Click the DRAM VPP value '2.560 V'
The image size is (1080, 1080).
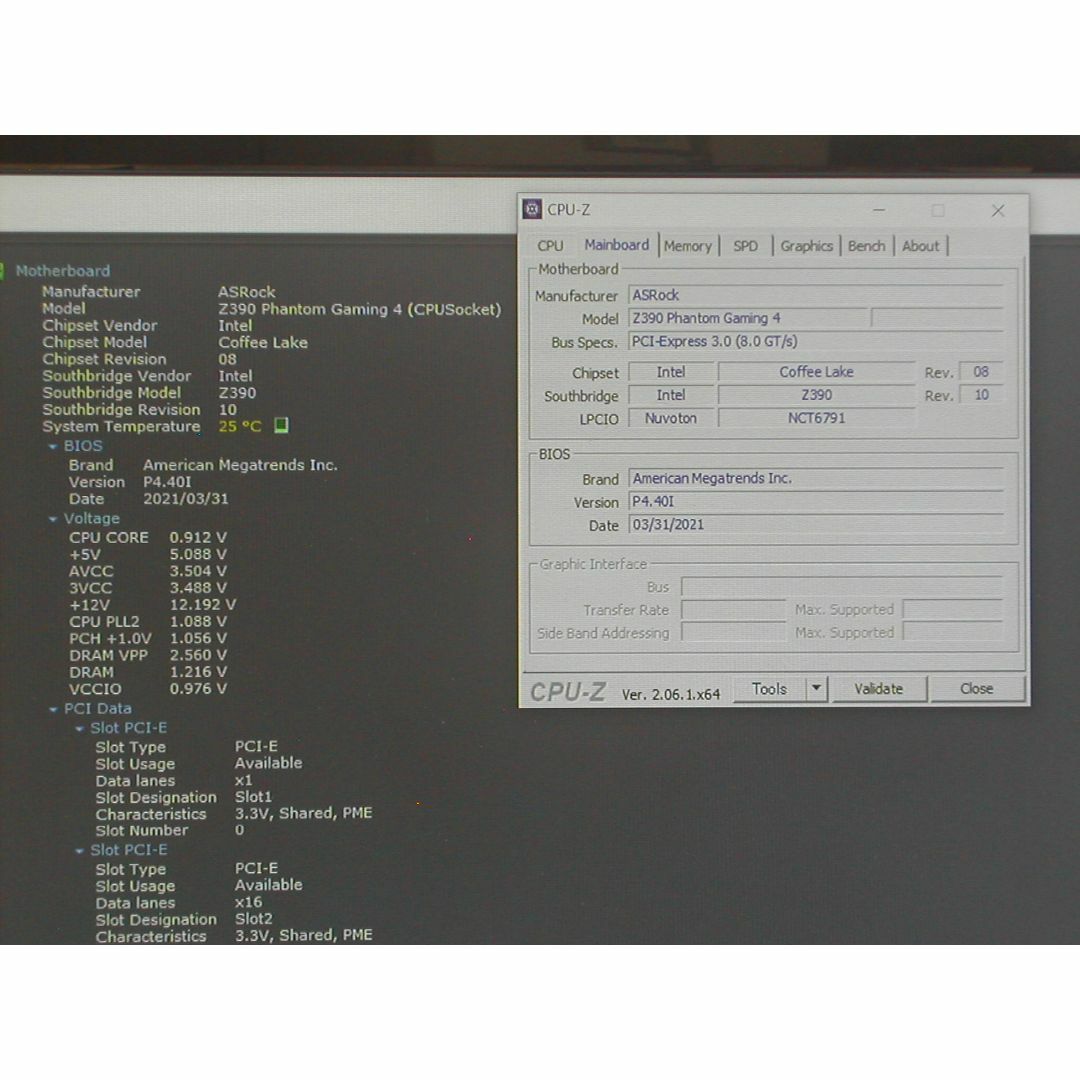click(198, 655)
